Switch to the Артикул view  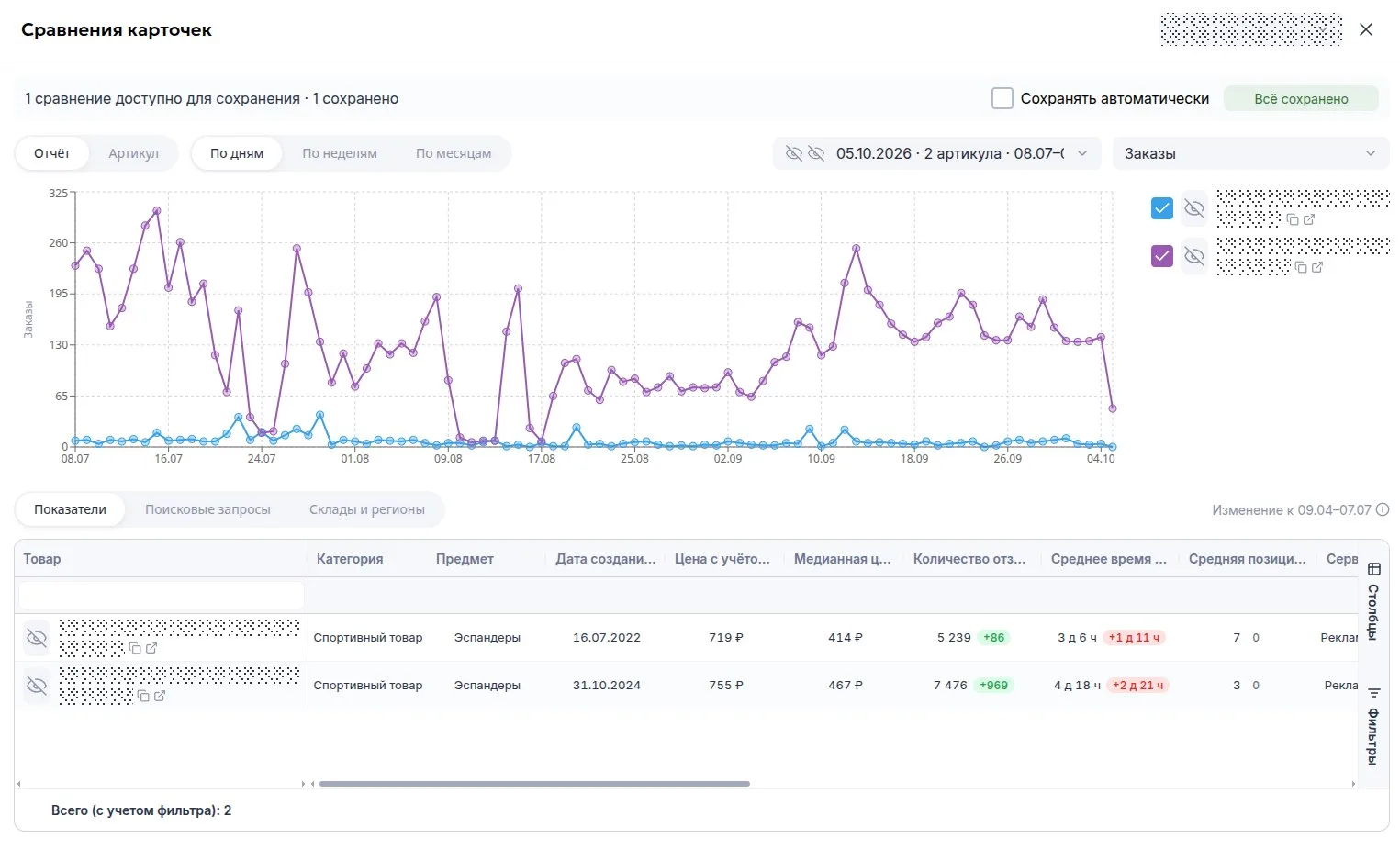tap(133, 153)
